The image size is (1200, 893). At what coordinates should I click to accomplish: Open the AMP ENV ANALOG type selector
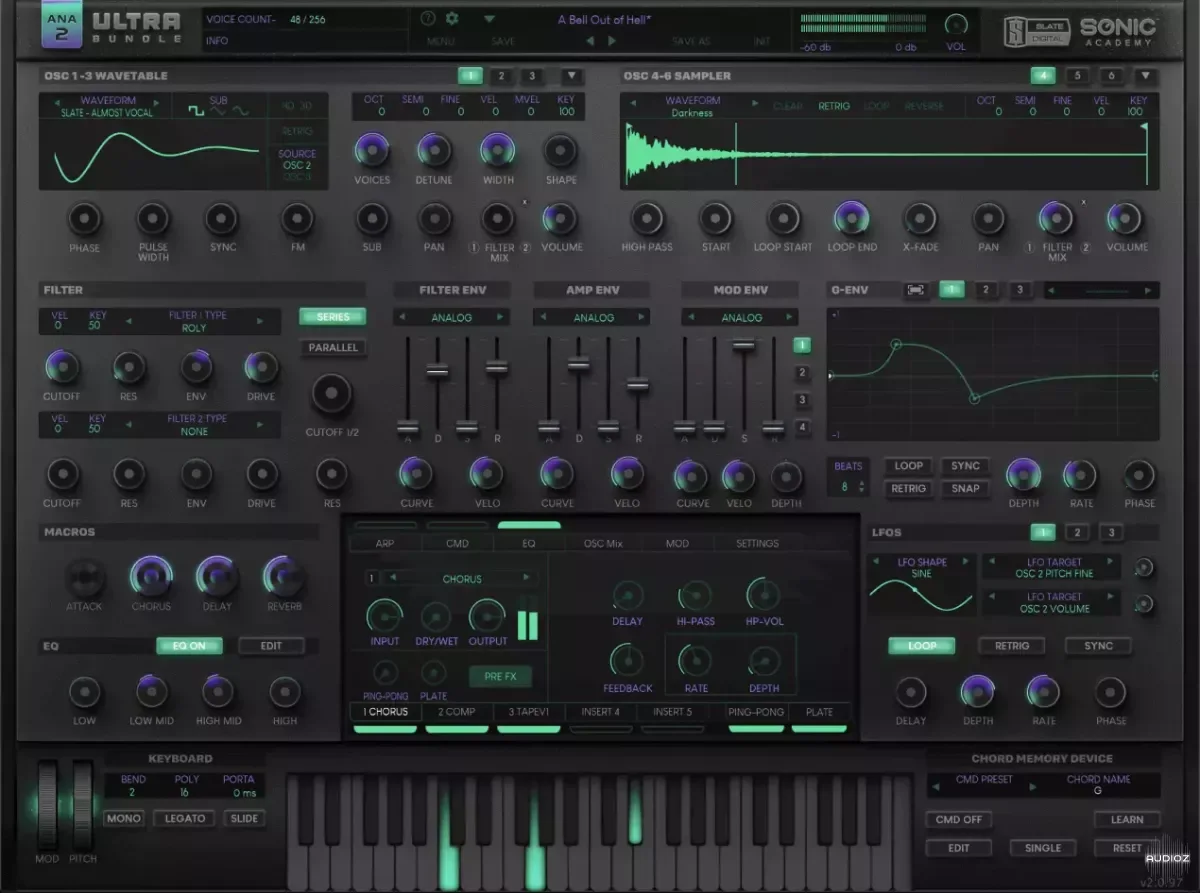coord(593,318)
